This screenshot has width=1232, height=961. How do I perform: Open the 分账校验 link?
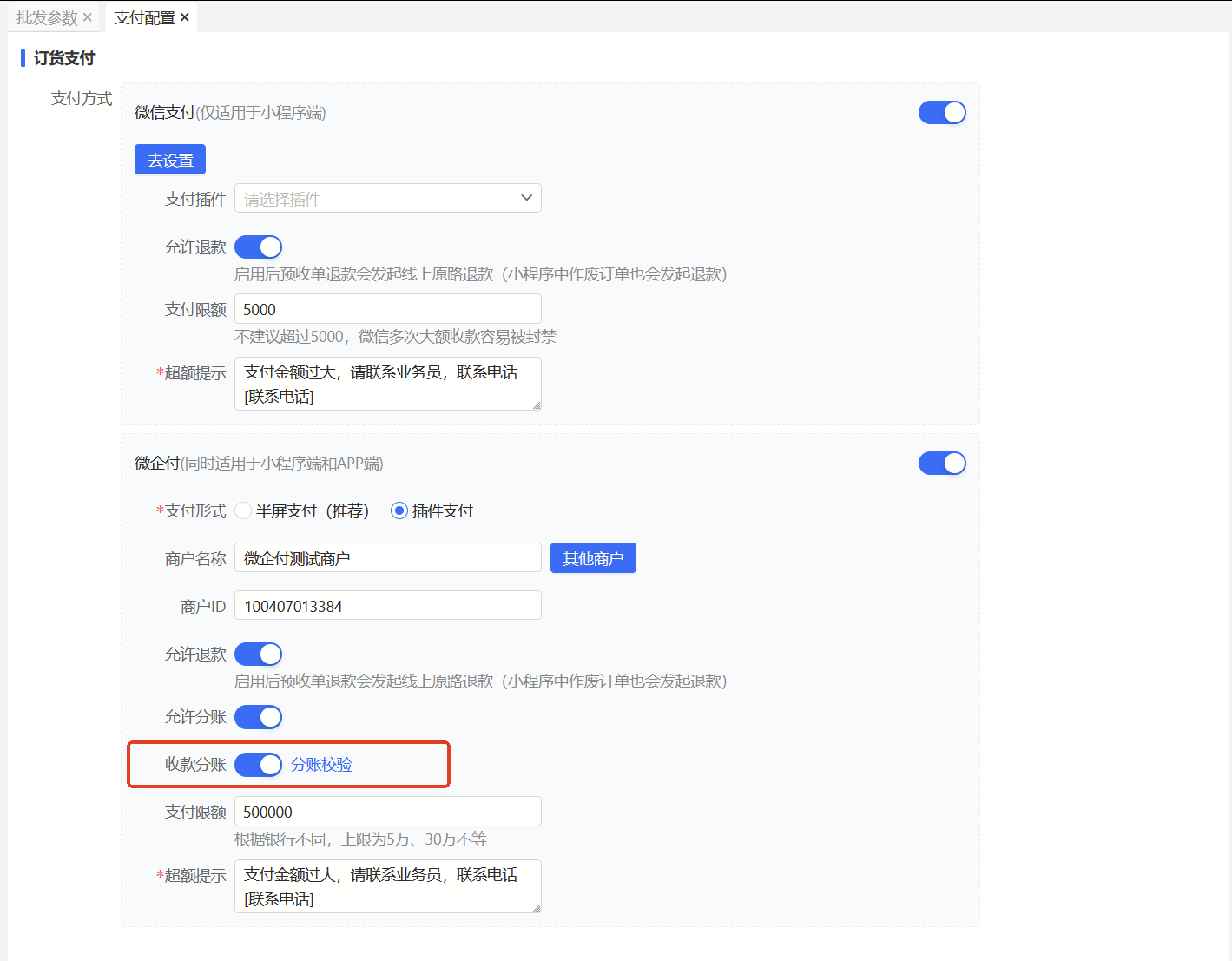(321, 765)
